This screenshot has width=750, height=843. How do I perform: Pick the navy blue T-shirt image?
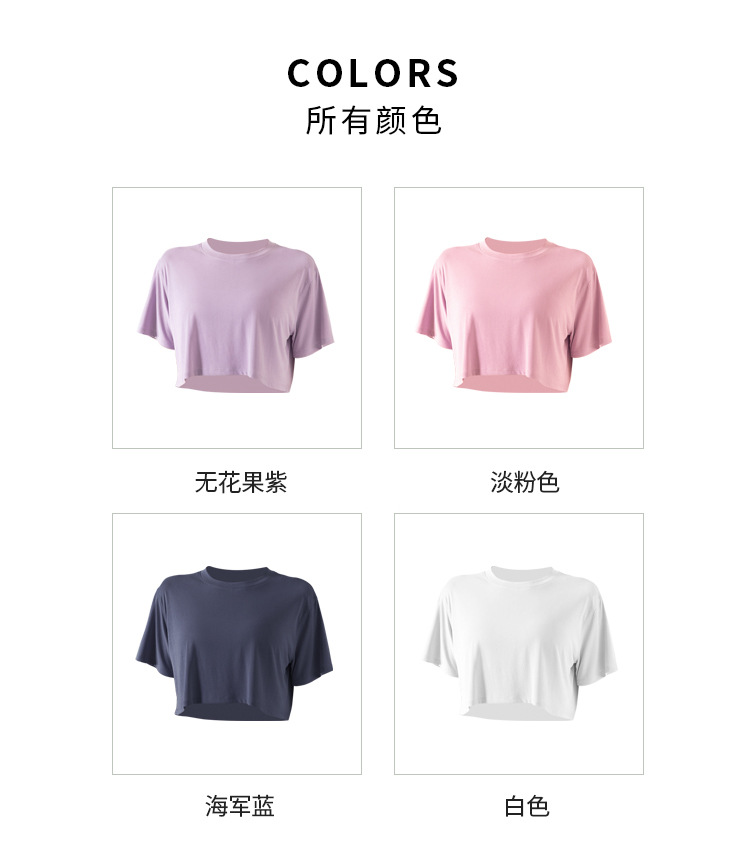coord(237,644)
